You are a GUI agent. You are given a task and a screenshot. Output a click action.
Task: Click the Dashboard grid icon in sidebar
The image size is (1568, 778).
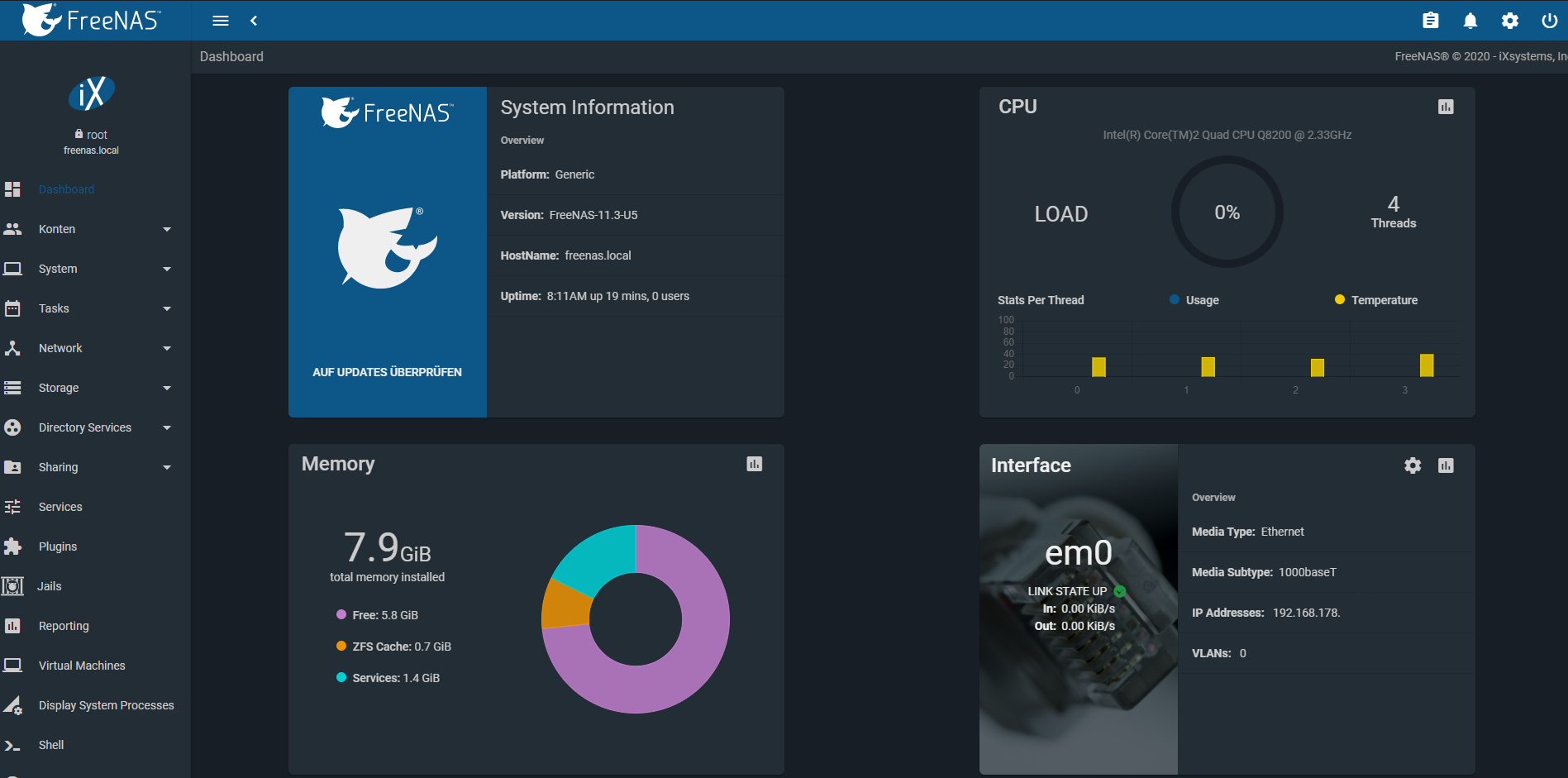[x=12, y=189]
